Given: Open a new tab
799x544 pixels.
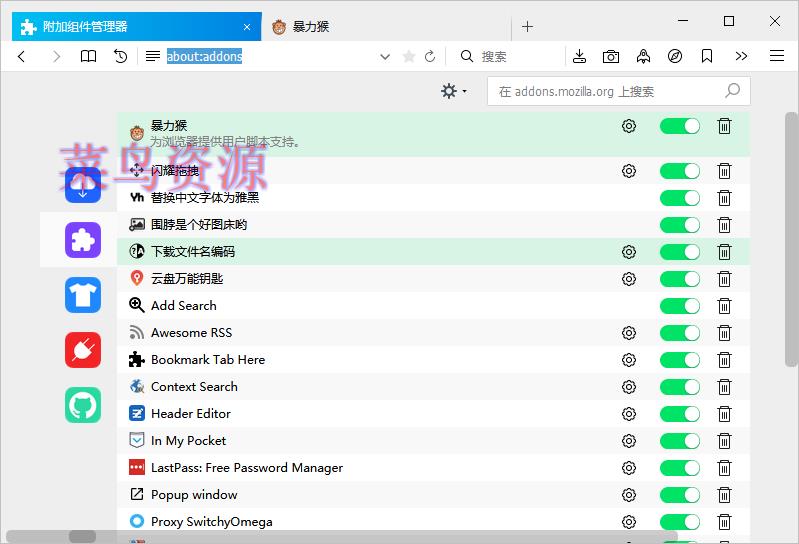Looking at the screenshot, I should 527,26.
